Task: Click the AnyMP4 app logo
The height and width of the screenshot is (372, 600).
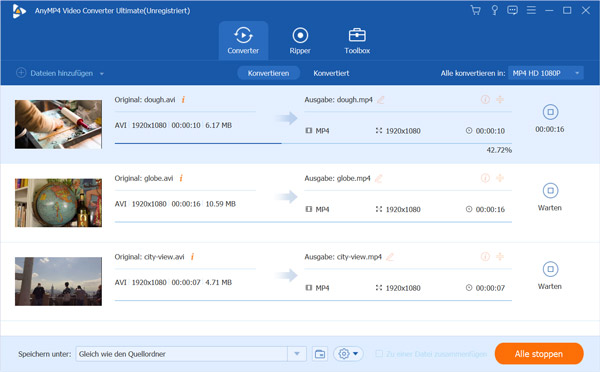Action: (x=19, y=11)
